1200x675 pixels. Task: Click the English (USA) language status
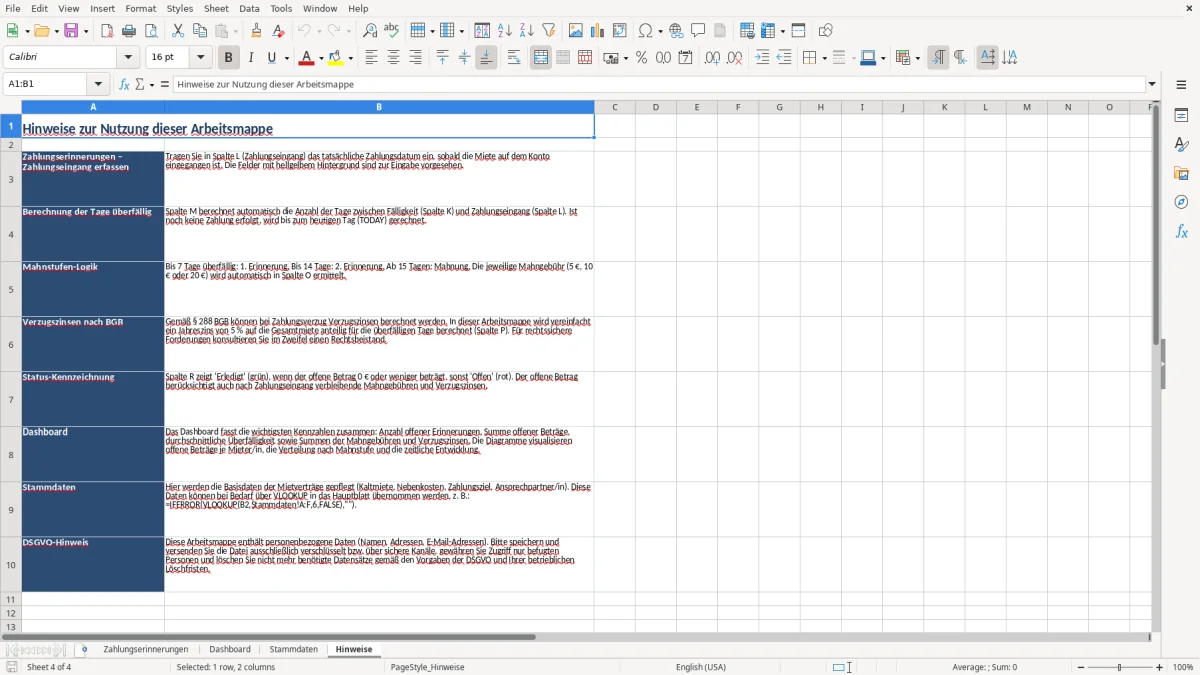(x=701, y=667)
